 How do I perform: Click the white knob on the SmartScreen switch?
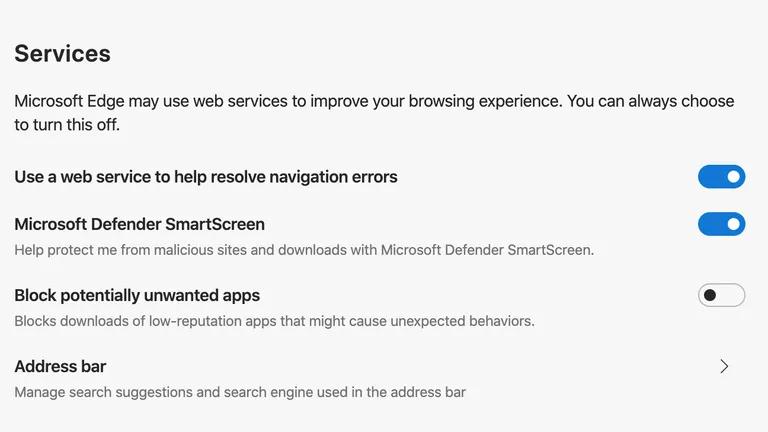[x=734, y=224]
